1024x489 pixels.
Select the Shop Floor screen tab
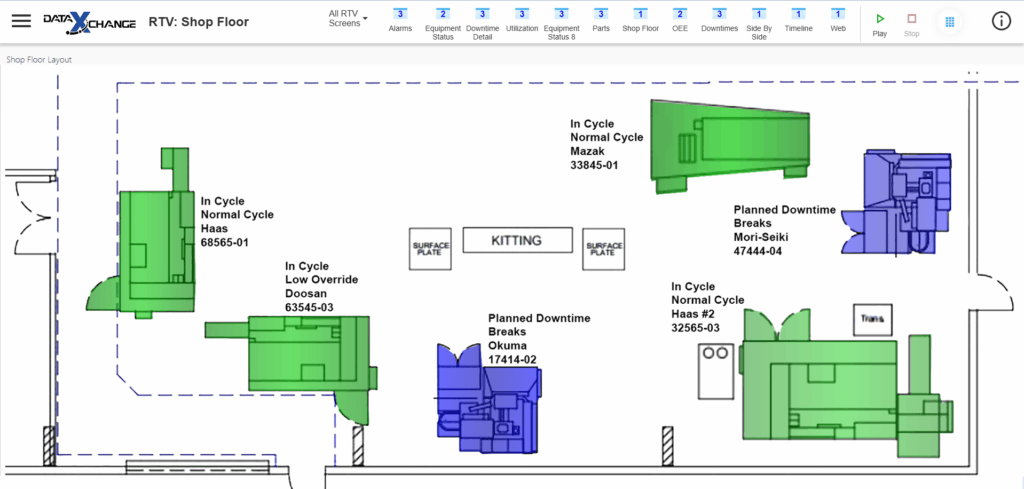click(x=640, y=21)
